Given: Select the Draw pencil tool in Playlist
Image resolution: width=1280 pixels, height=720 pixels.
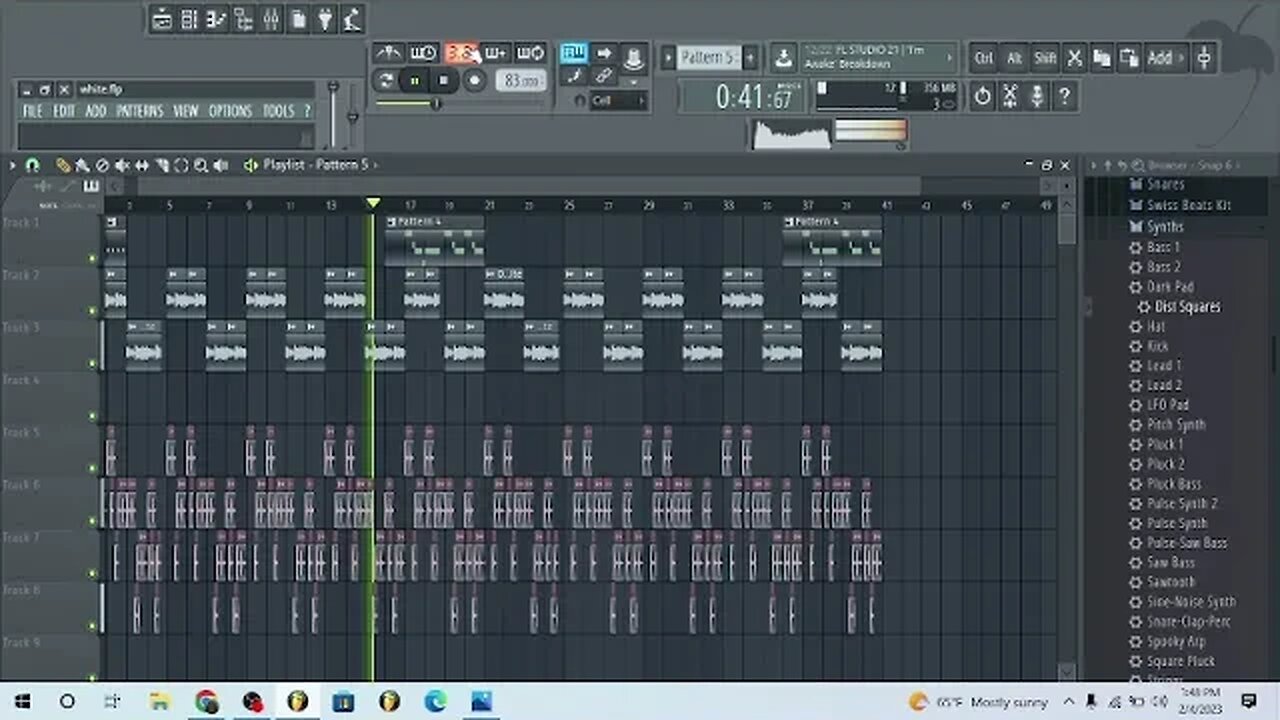Looking at the screenshot, I should point(63,165).
